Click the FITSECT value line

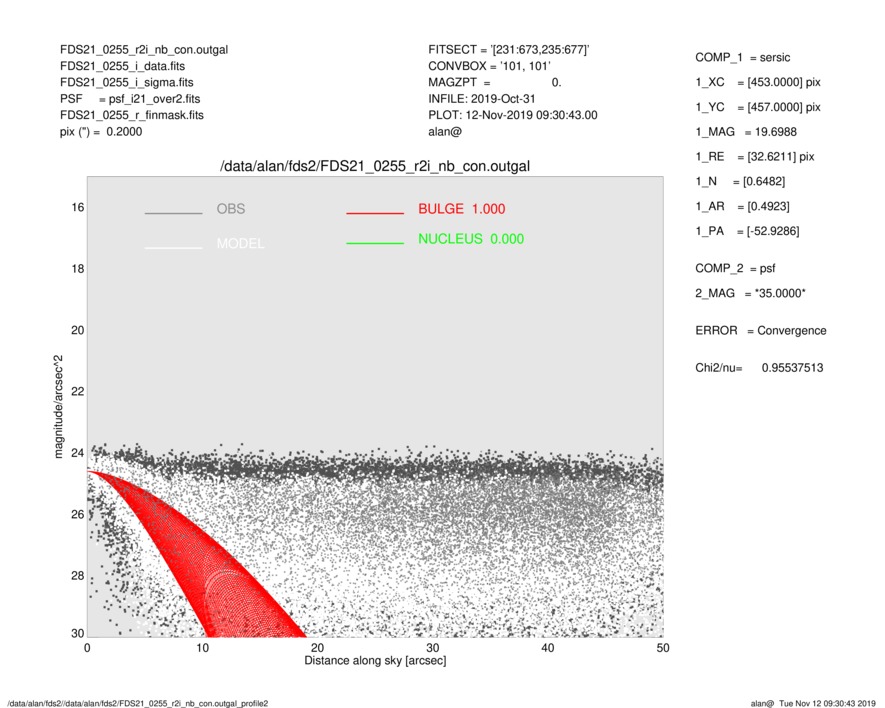pos(509,50)
